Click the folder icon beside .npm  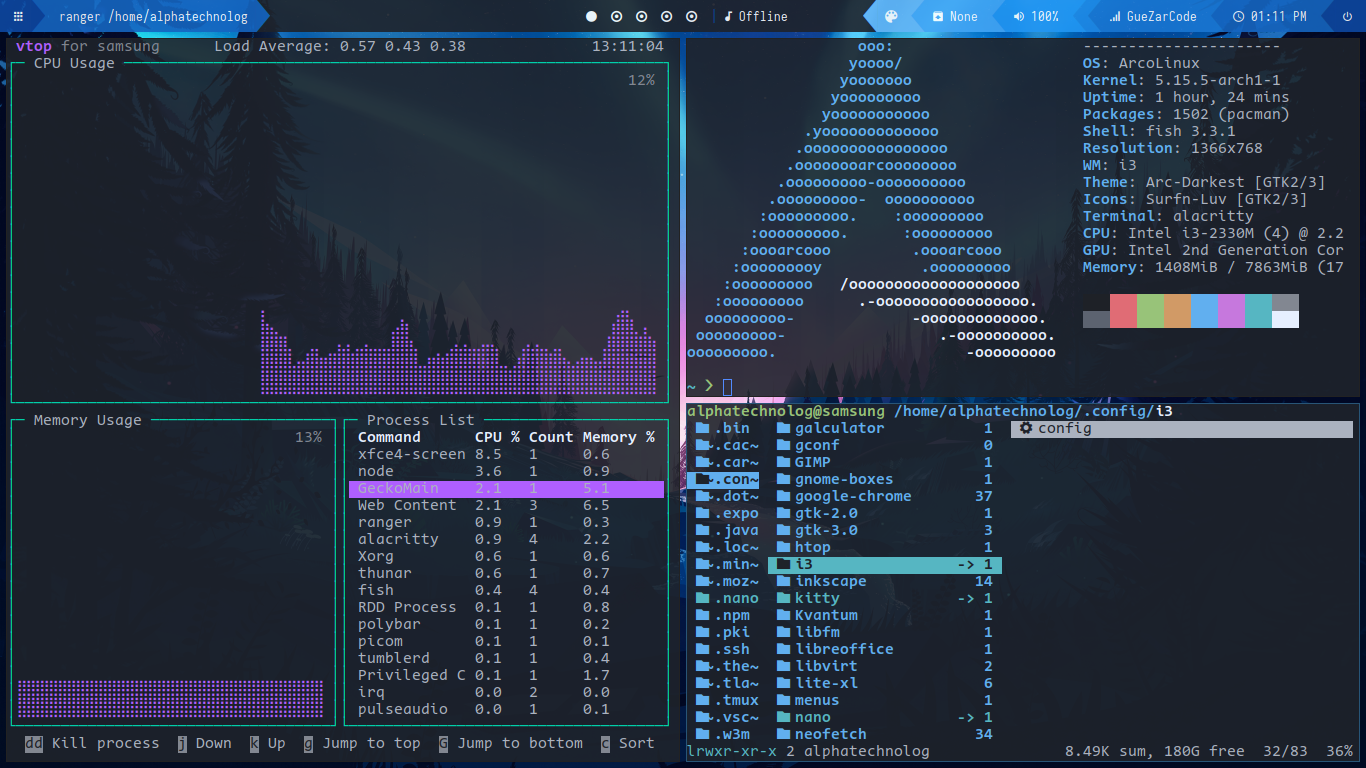coord(703,615)
